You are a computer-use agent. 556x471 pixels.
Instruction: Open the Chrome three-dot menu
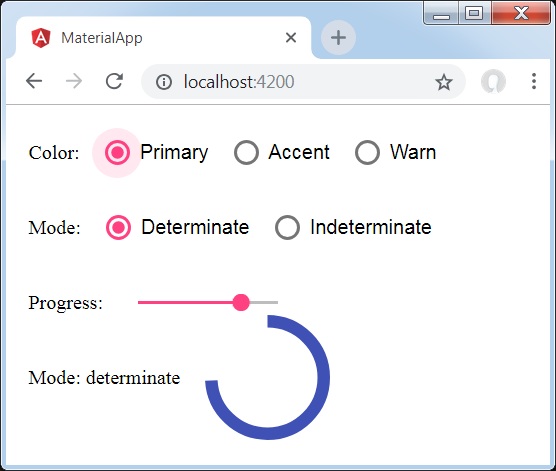click(x=534, y=81)
